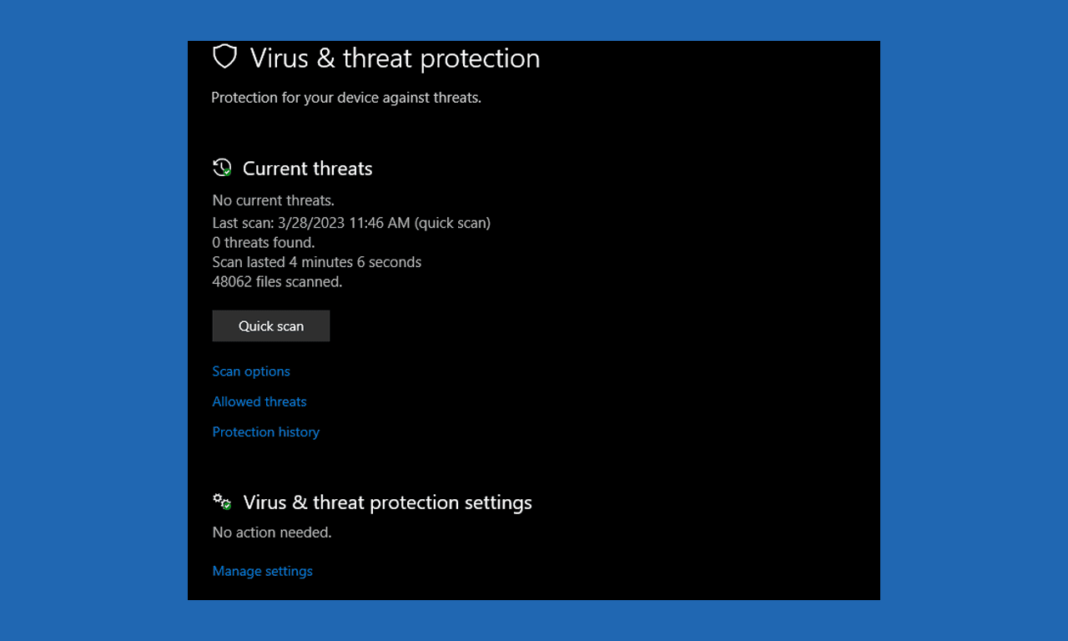Open Protection history
This screenshot has height=641, width=1068.
265,431
